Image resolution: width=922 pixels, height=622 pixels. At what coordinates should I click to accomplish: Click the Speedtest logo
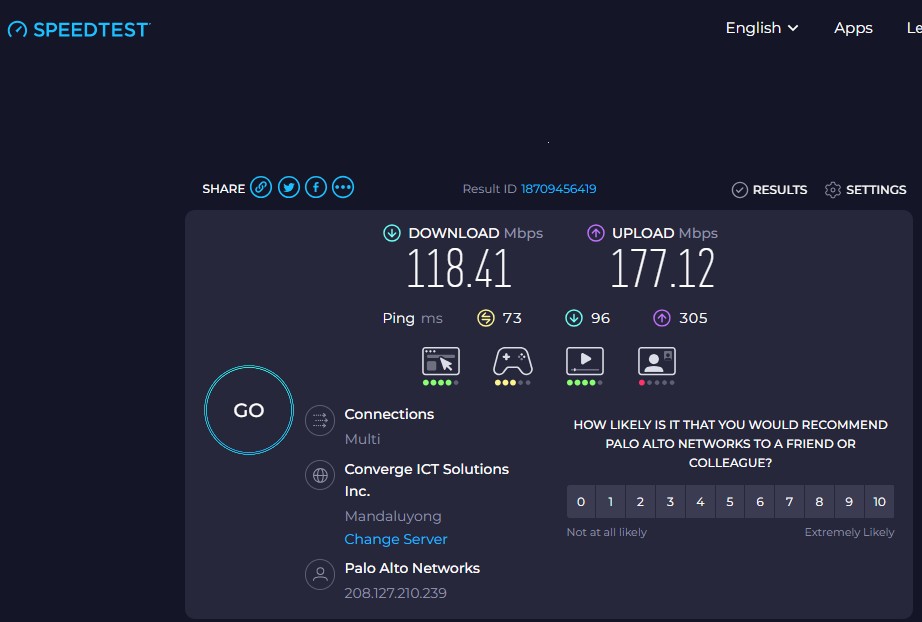point(79,29)
